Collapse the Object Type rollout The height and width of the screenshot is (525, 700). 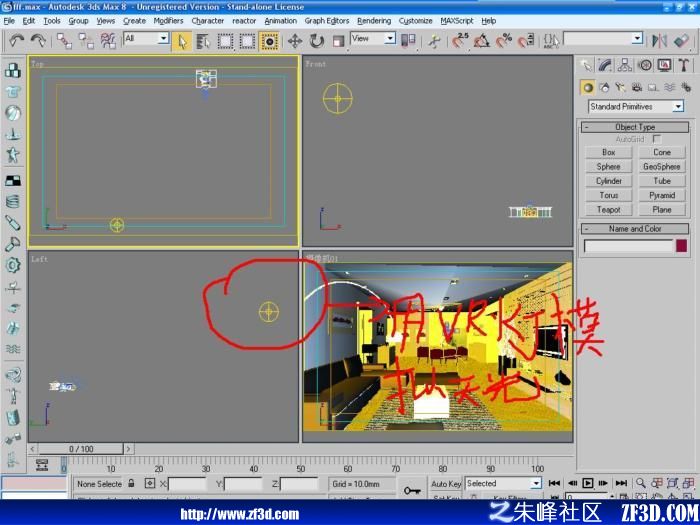click(634, 127)
